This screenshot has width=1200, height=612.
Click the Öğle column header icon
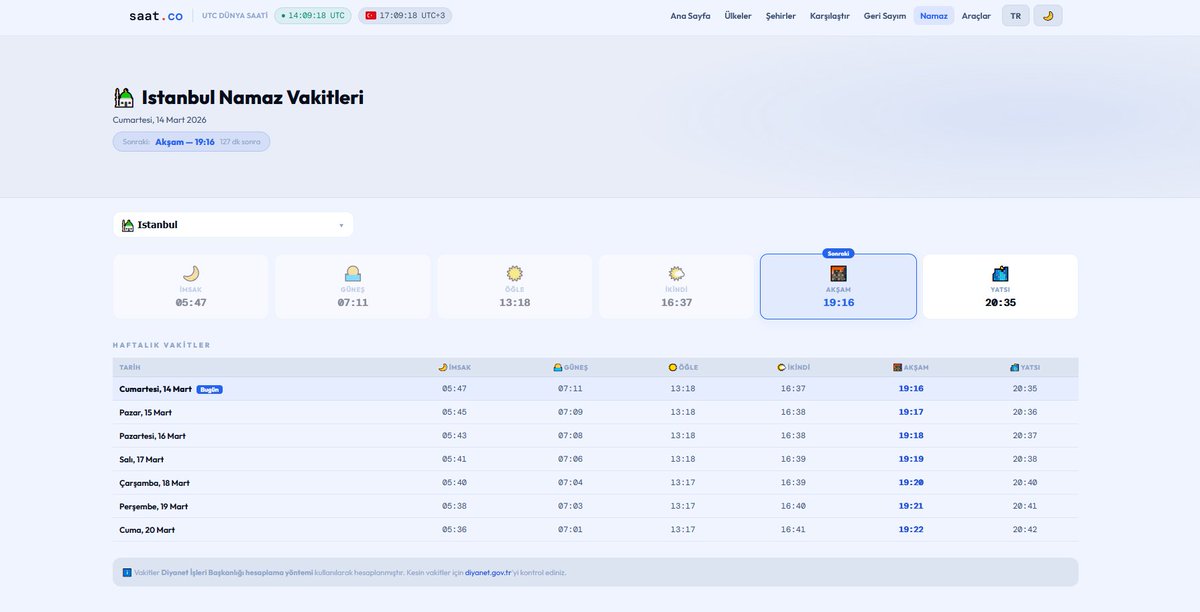tap(673, 367)
